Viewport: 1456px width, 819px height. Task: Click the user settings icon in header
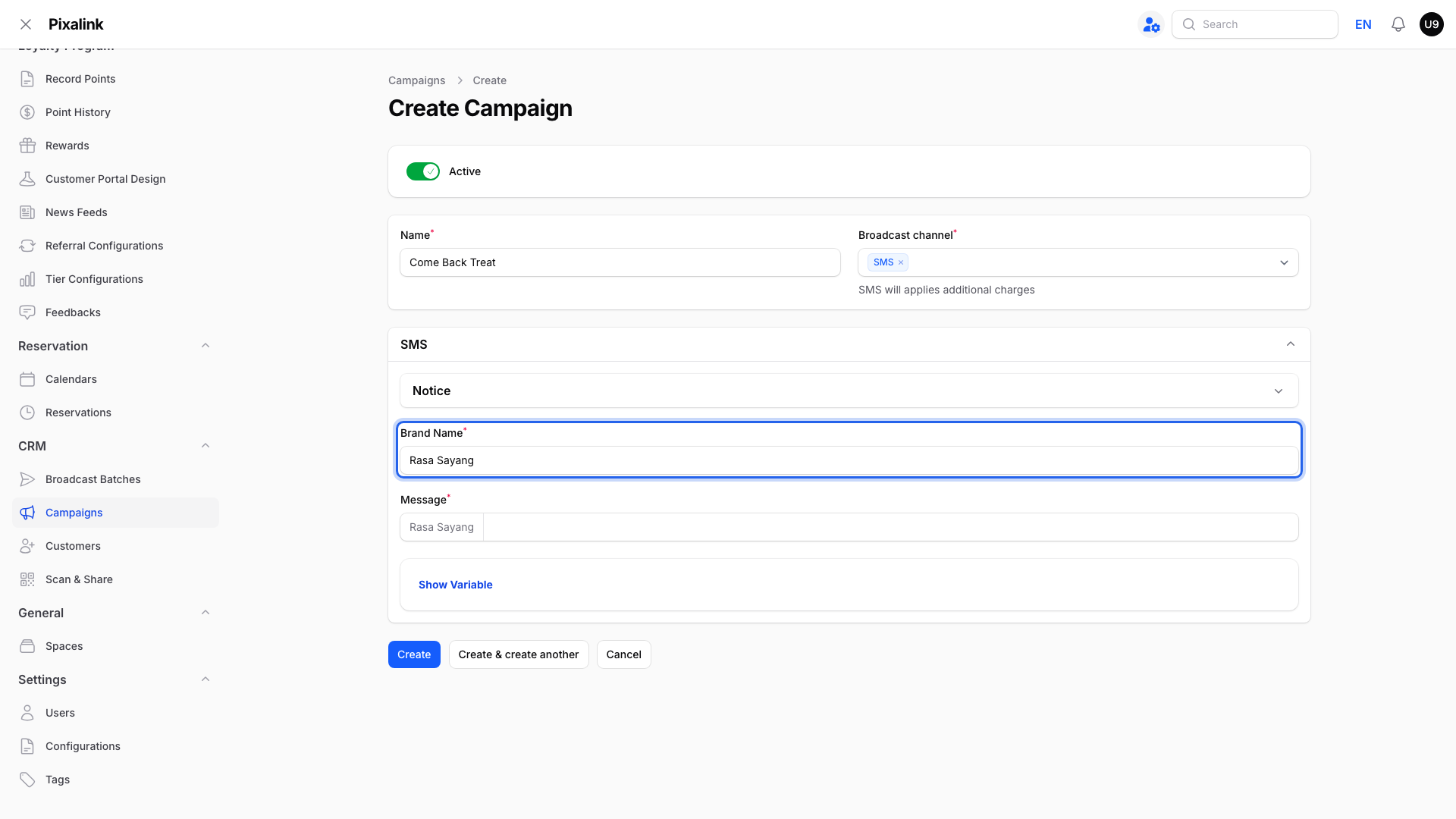[1151, 24]
